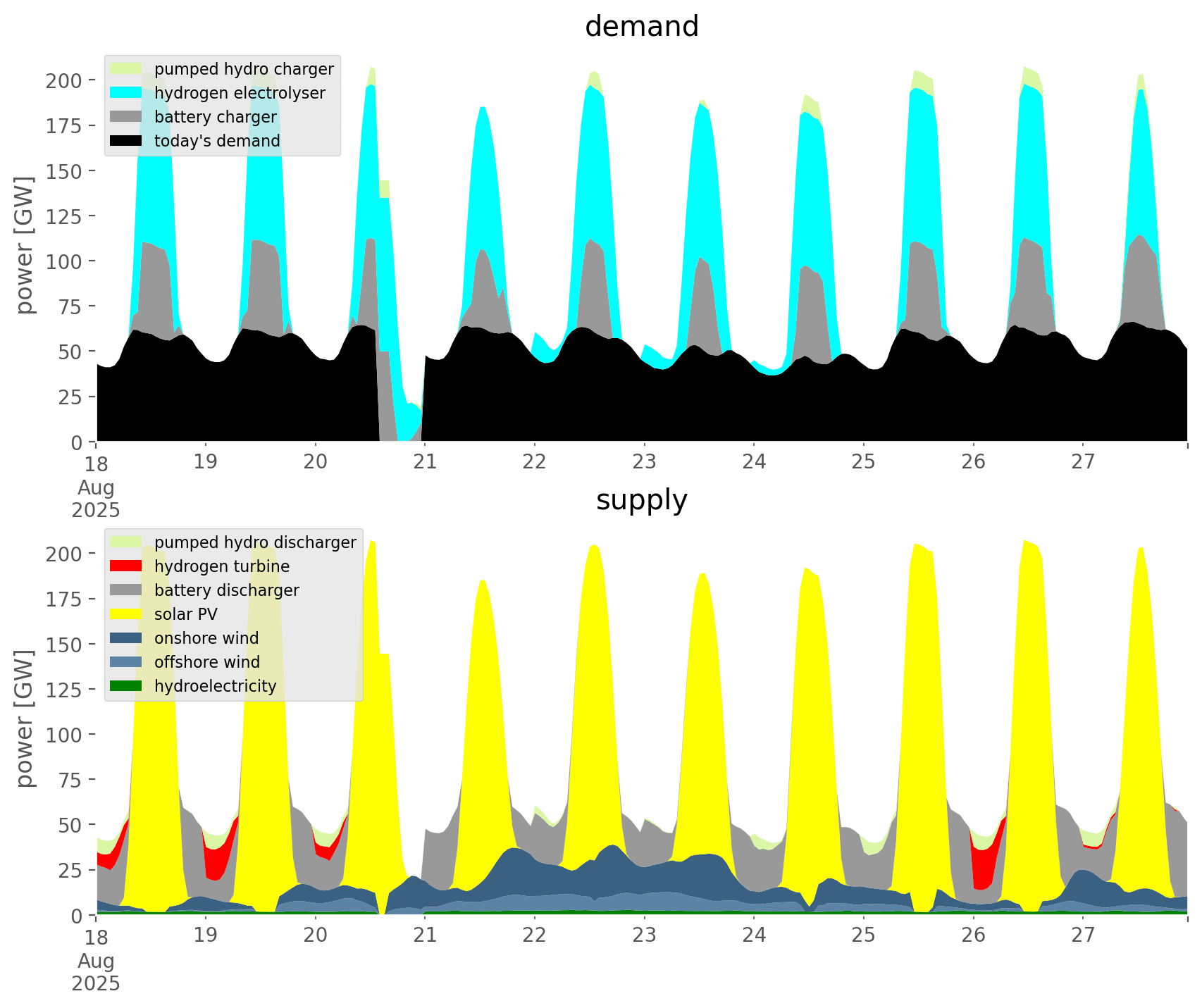Click the 'demand' chart title
This screenshot has width=1202, height=1008.
click(x=641, y=27)
